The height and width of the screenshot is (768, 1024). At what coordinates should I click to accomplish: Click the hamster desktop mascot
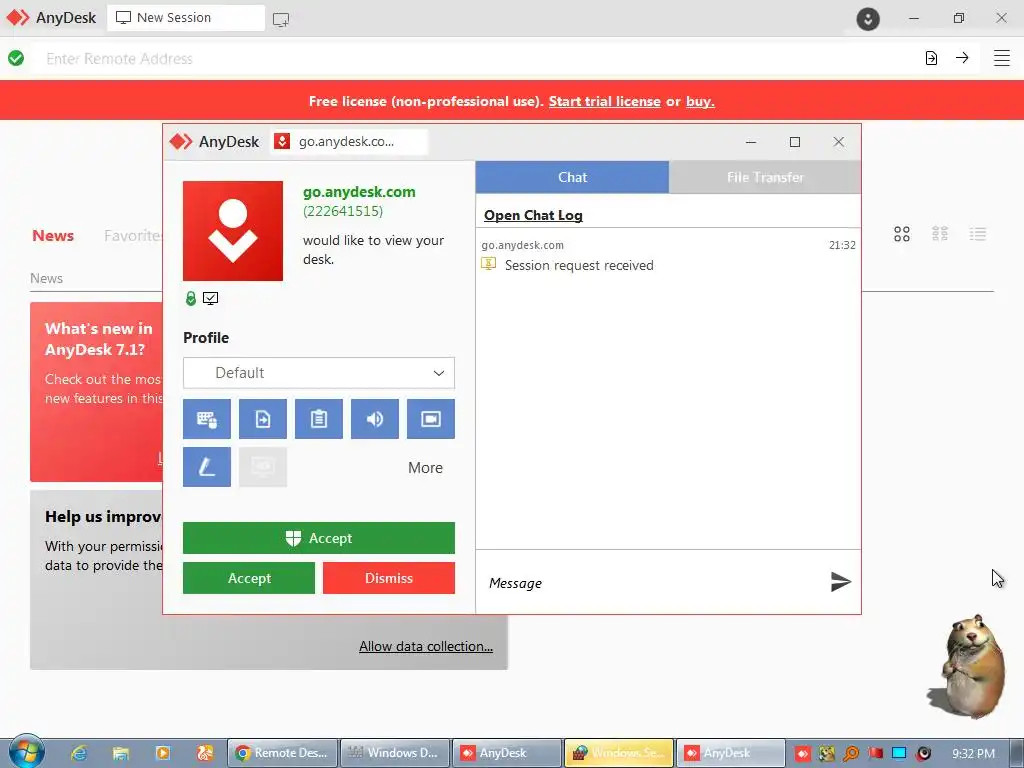tap(971, 665)
